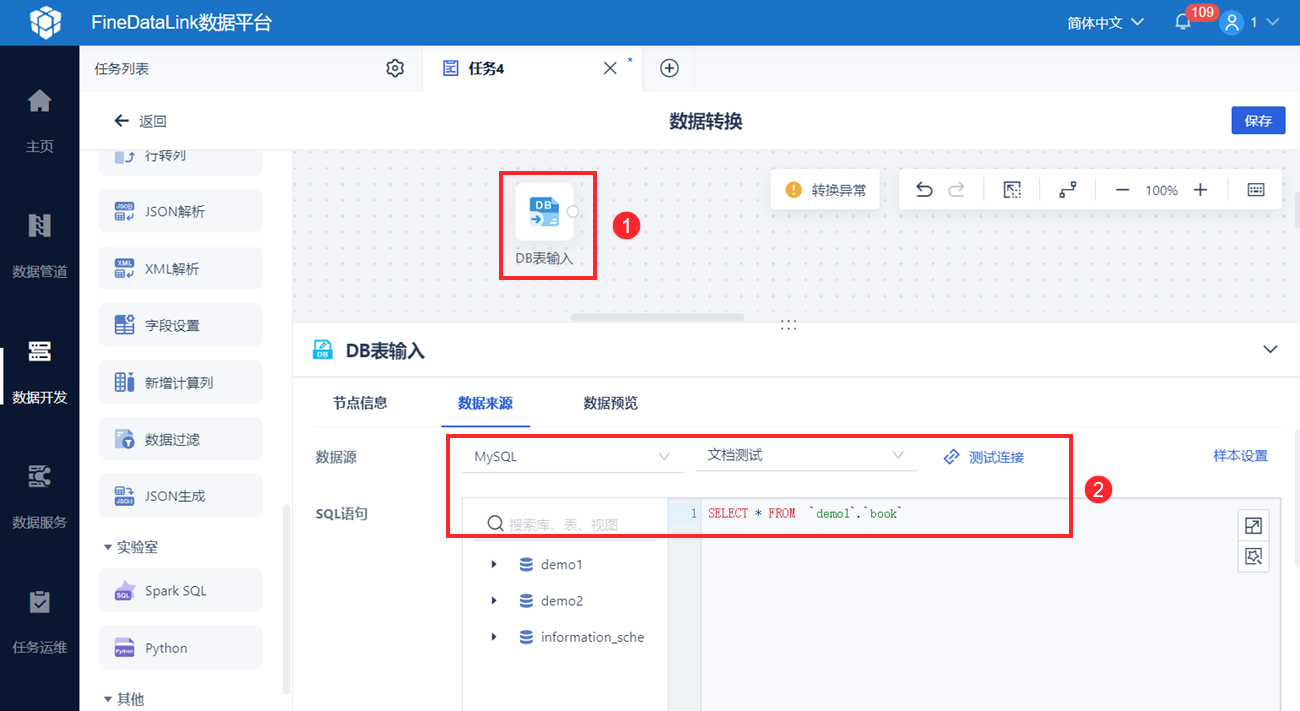Add a new tab with plus icon
The width and height of the screenshot is (1300, 711).
coord(669,68)
